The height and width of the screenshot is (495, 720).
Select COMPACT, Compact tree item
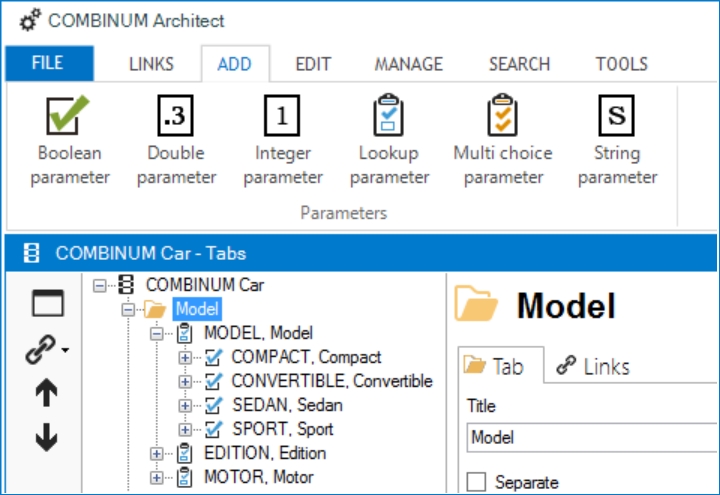pos(306,357)
